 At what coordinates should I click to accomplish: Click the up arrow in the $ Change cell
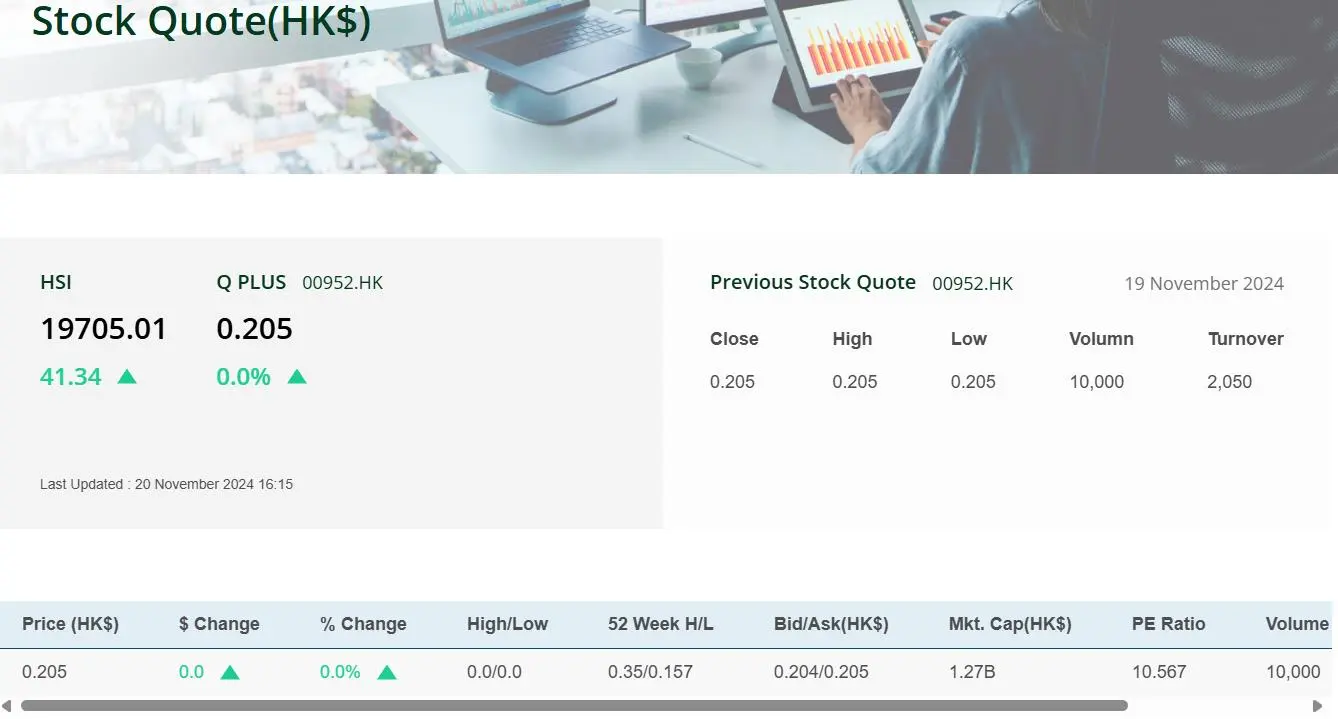click(x=230, y=672)
